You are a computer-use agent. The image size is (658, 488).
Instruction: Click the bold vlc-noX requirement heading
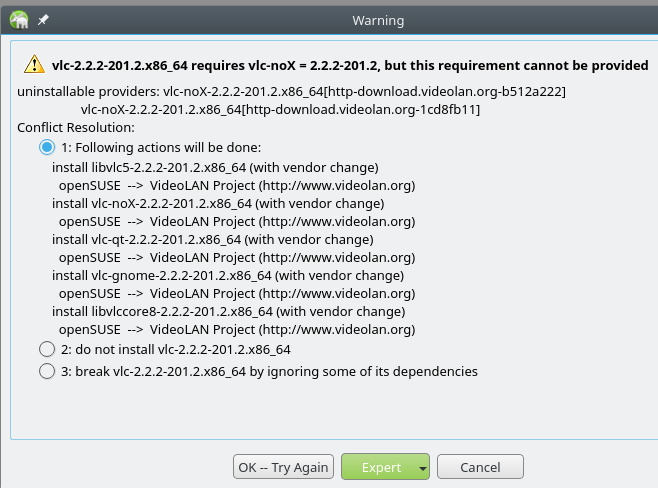[x=350, y=65]
